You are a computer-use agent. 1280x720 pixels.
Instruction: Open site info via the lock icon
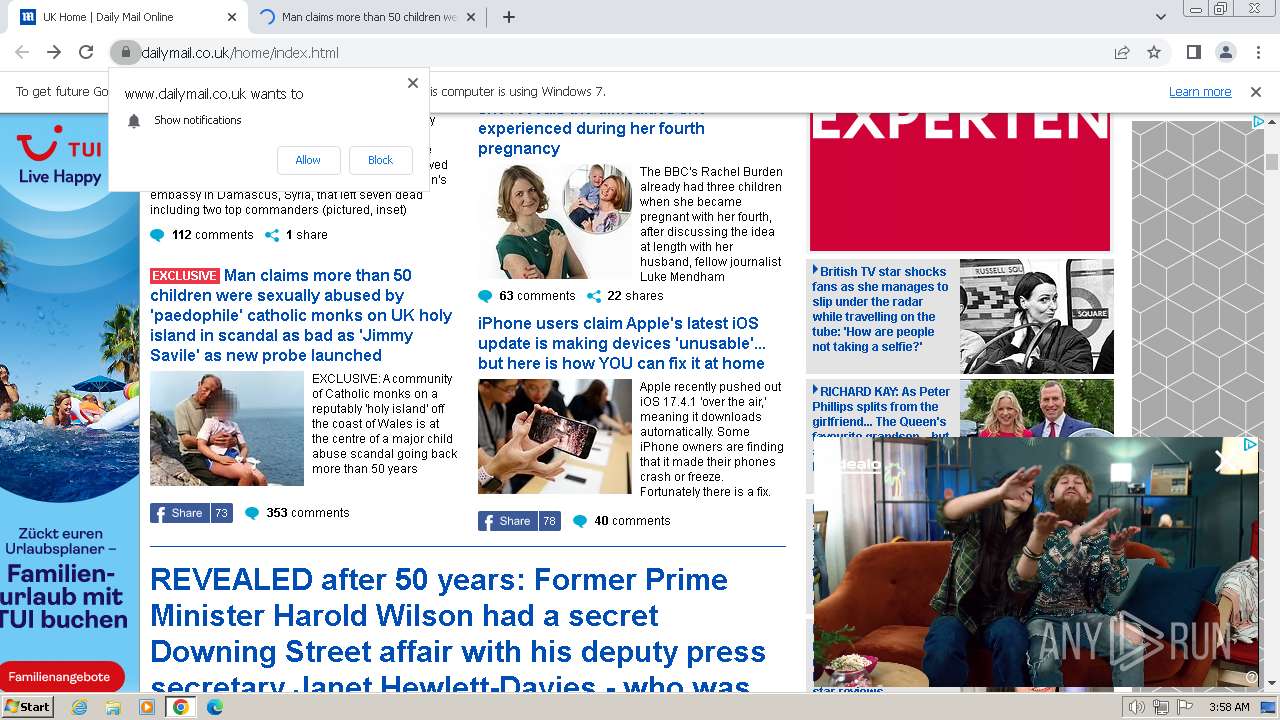point(125,52)
